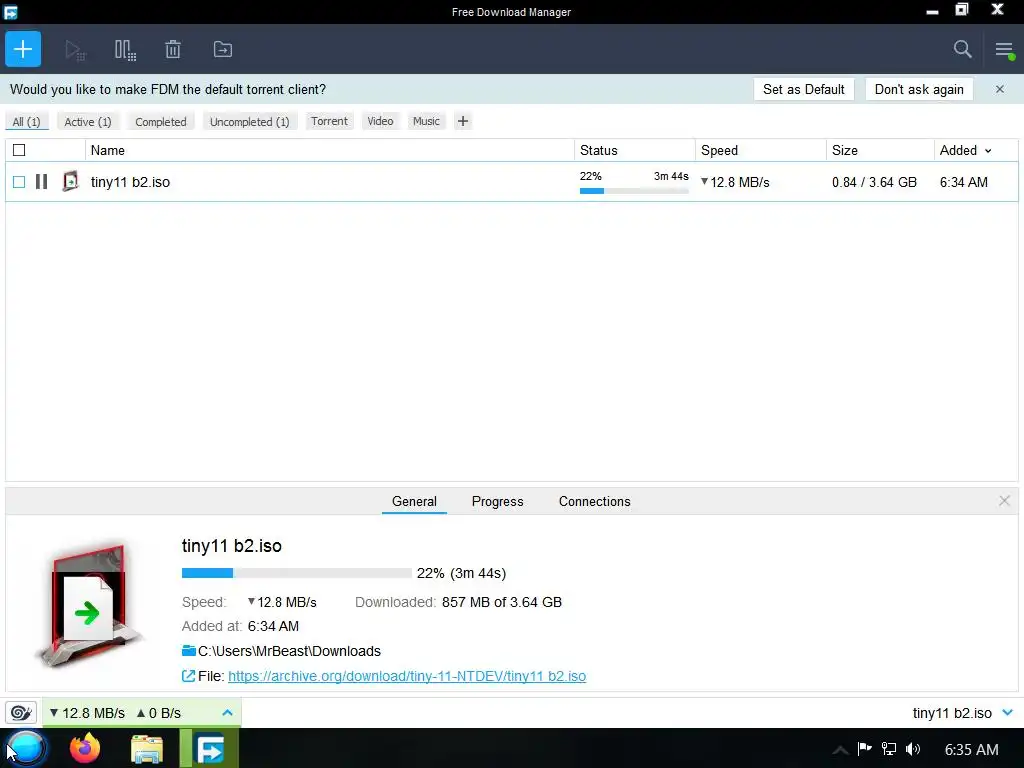The image size is (1024, 768).
Task: Open the Downloads folder icon in details
Action: 189,650
